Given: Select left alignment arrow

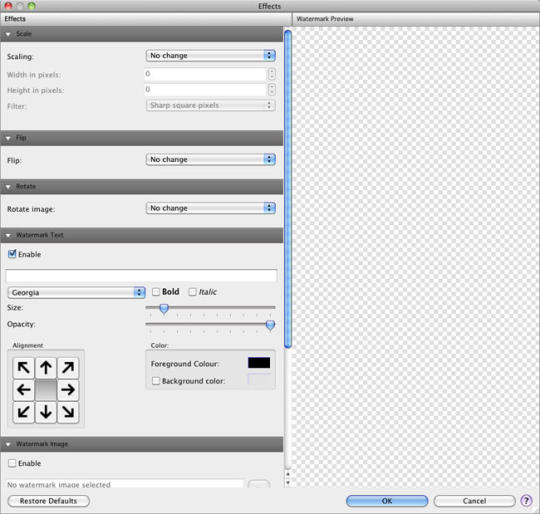Looking at the screenshot, I should (23, 390).
